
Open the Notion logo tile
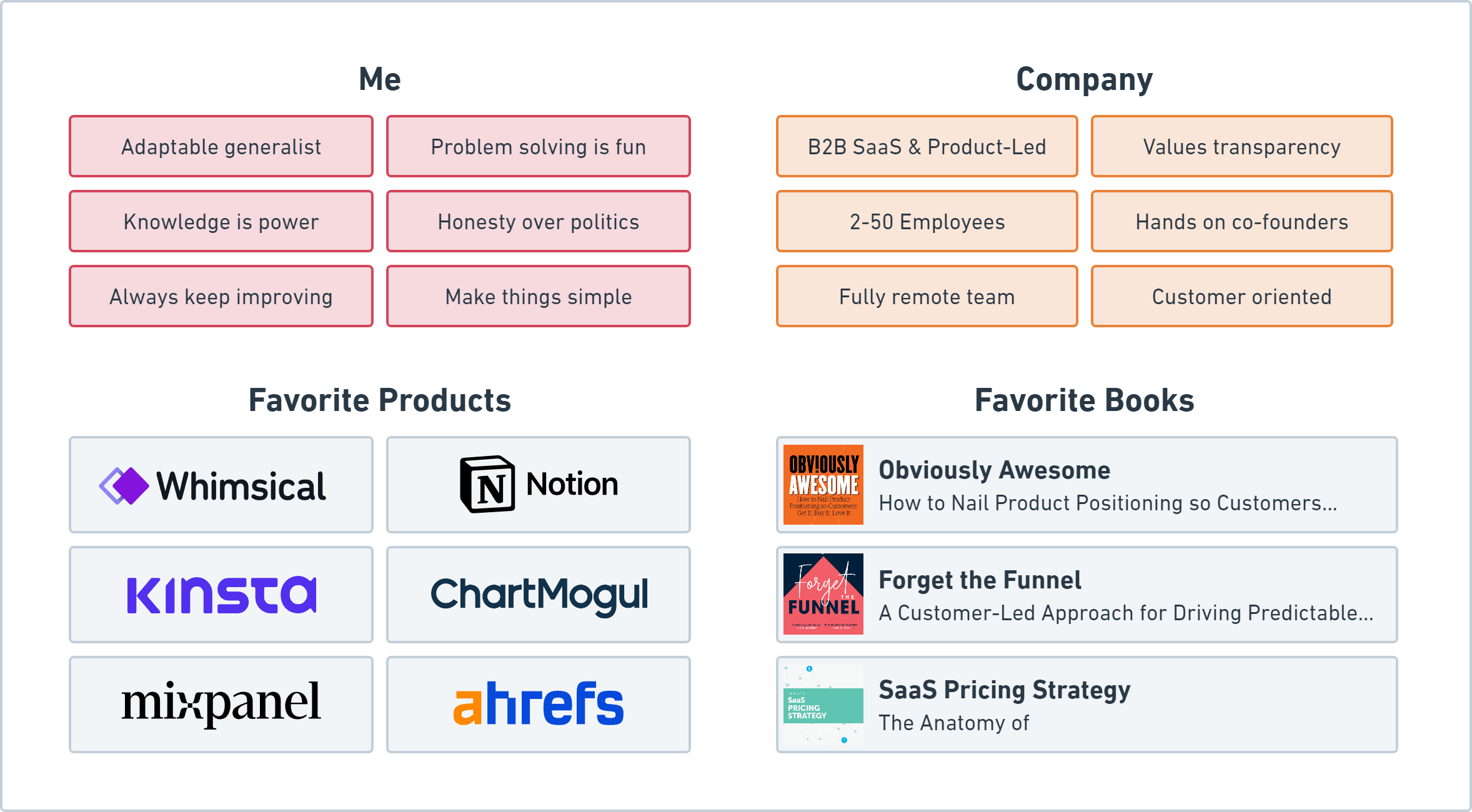[x=538, y=485]
